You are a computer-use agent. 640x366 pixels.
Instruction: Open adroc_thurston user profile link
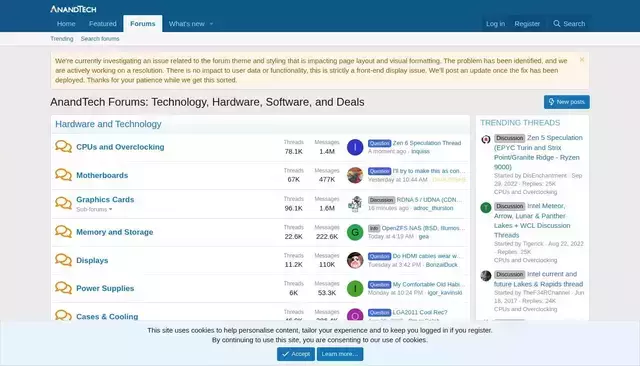(x=433, y=208)
